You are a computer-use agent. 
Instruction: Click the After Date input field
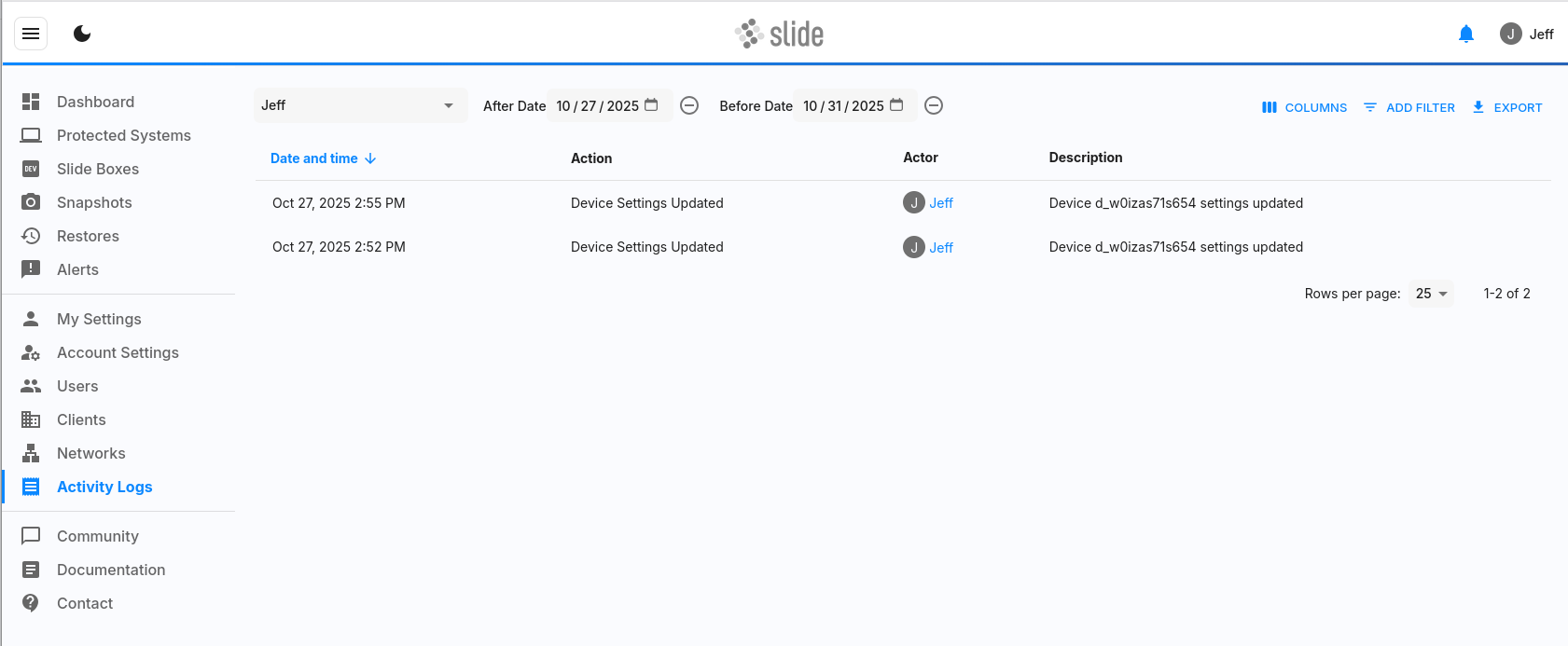click(597, 106)
